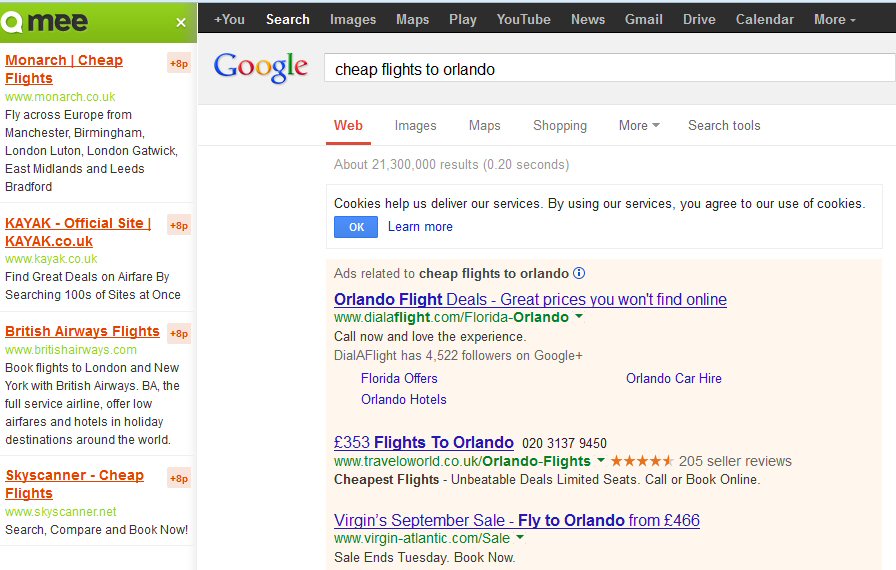Click the +8p reward badge for Skyscanner
The image size is (896, 570).
[179, 479]
